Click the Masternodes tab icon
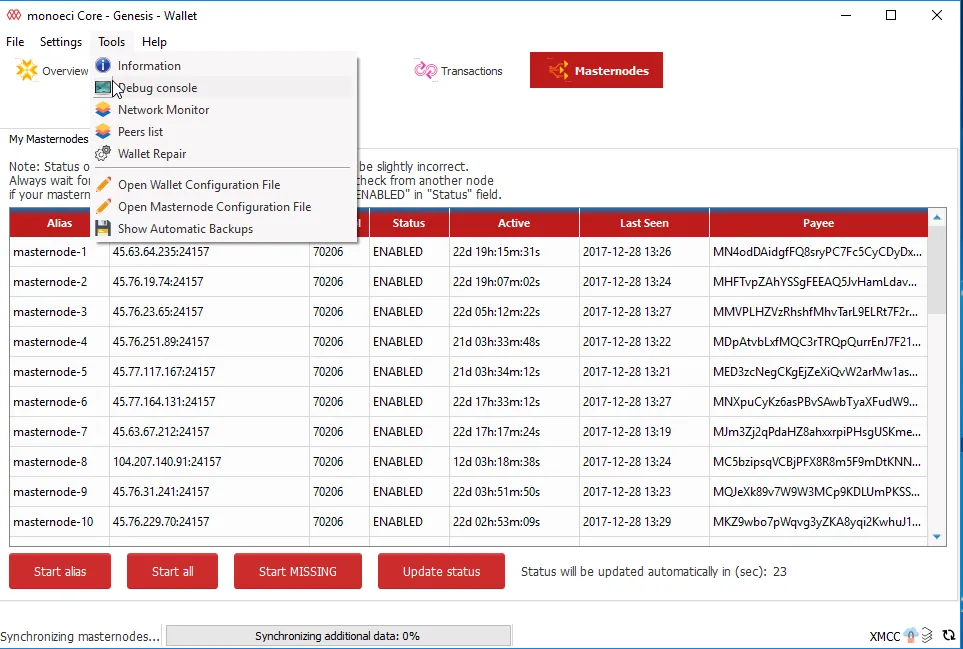The height and width of the screenshot is (649, 963). pos(558,71)
